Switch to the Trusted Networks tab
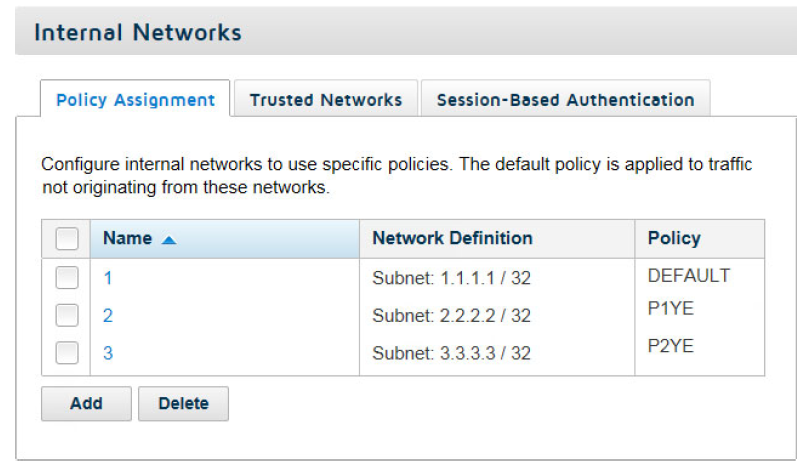This screenshot has height=464, width=807. point(326,98)
